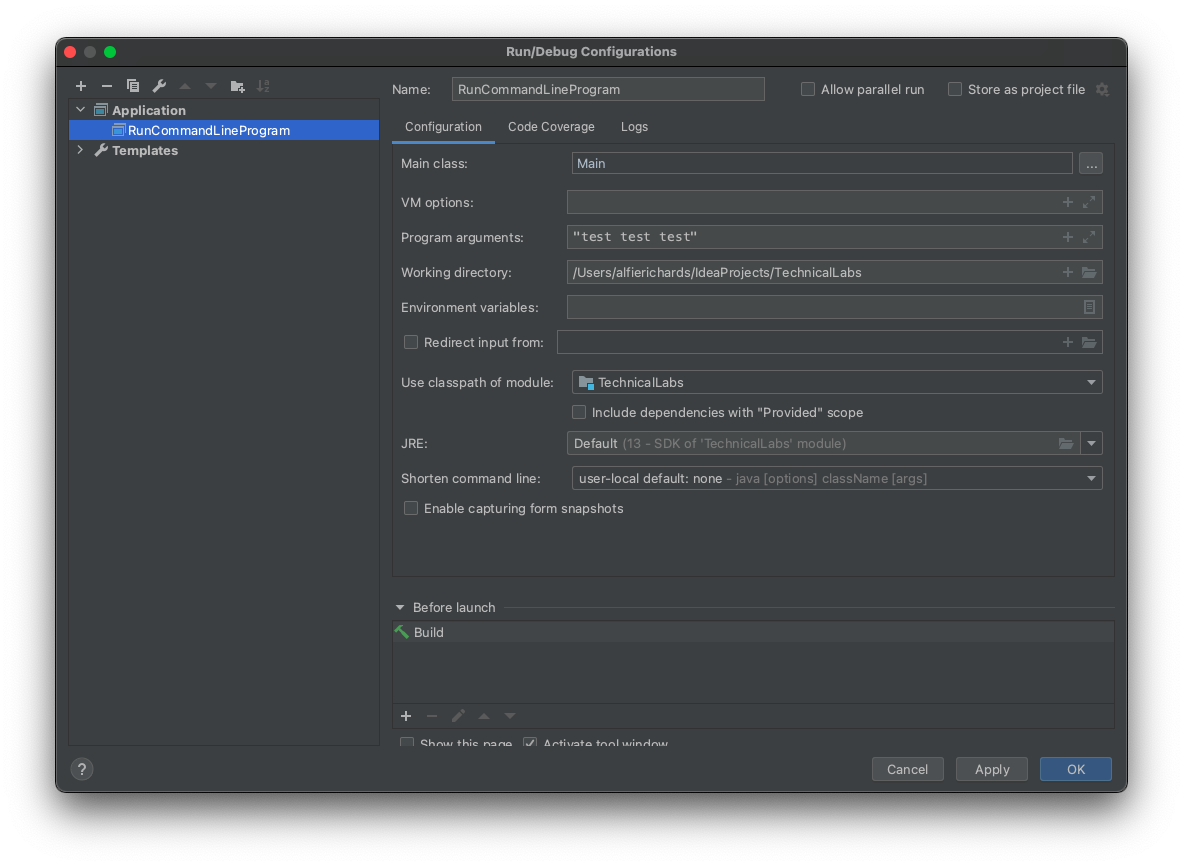Move Before launch task up
This screenshot has width=1183, height=866.
point(484,716)
